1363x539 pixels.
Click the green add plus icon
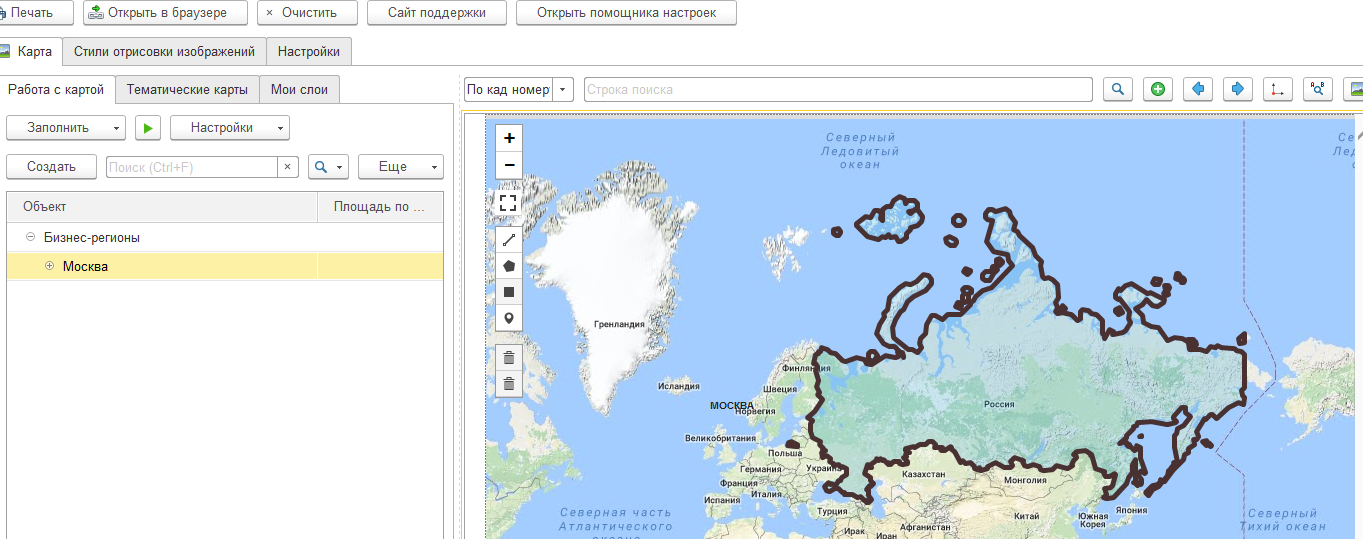[x=1158, y=89]
